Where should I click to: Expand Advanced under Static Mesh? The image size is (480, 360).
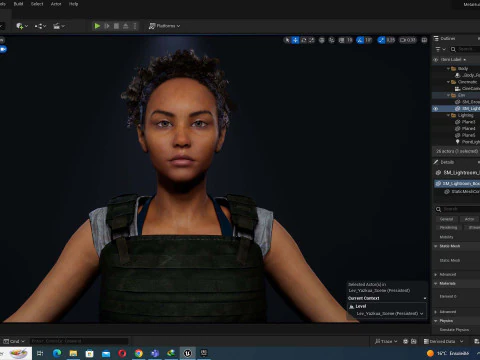click(x=436, y=274)
